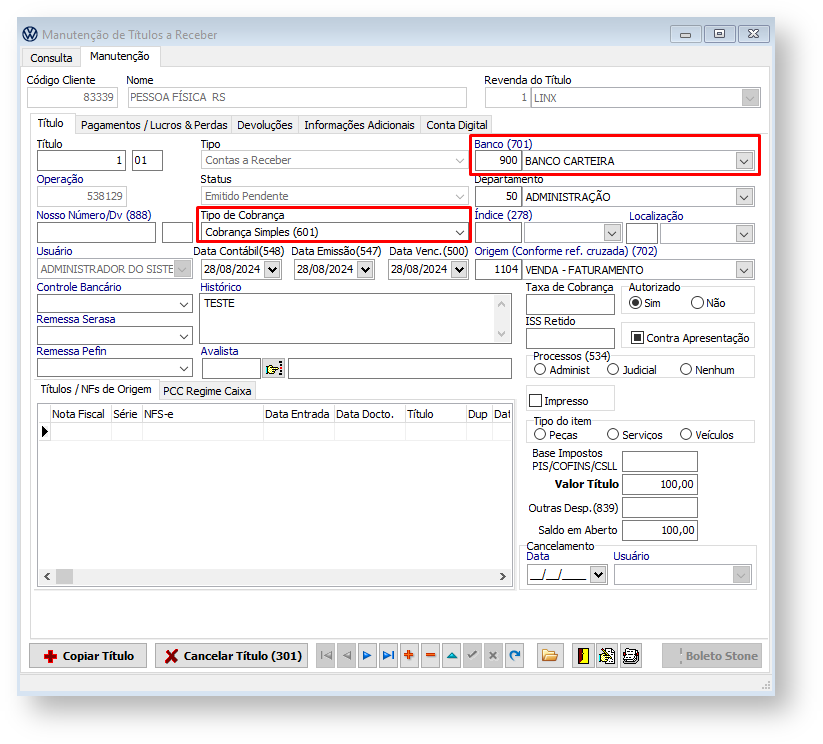The image size is (823, 744).
Task: Click Data Entrada column header
Action: (297, 414)
